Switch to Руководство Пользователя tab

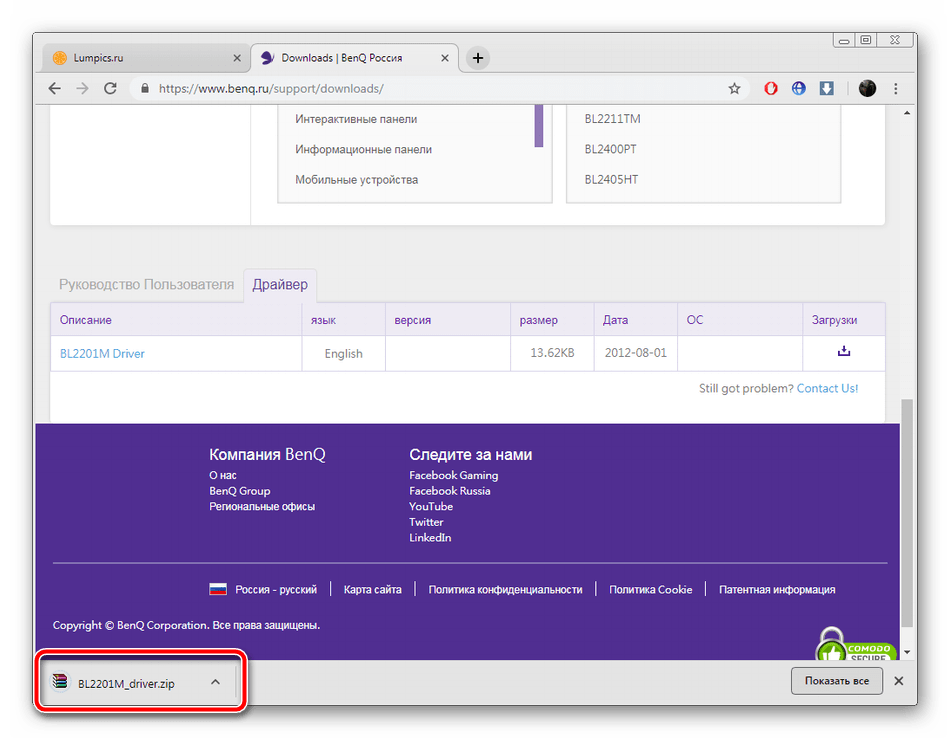[146, 285]
